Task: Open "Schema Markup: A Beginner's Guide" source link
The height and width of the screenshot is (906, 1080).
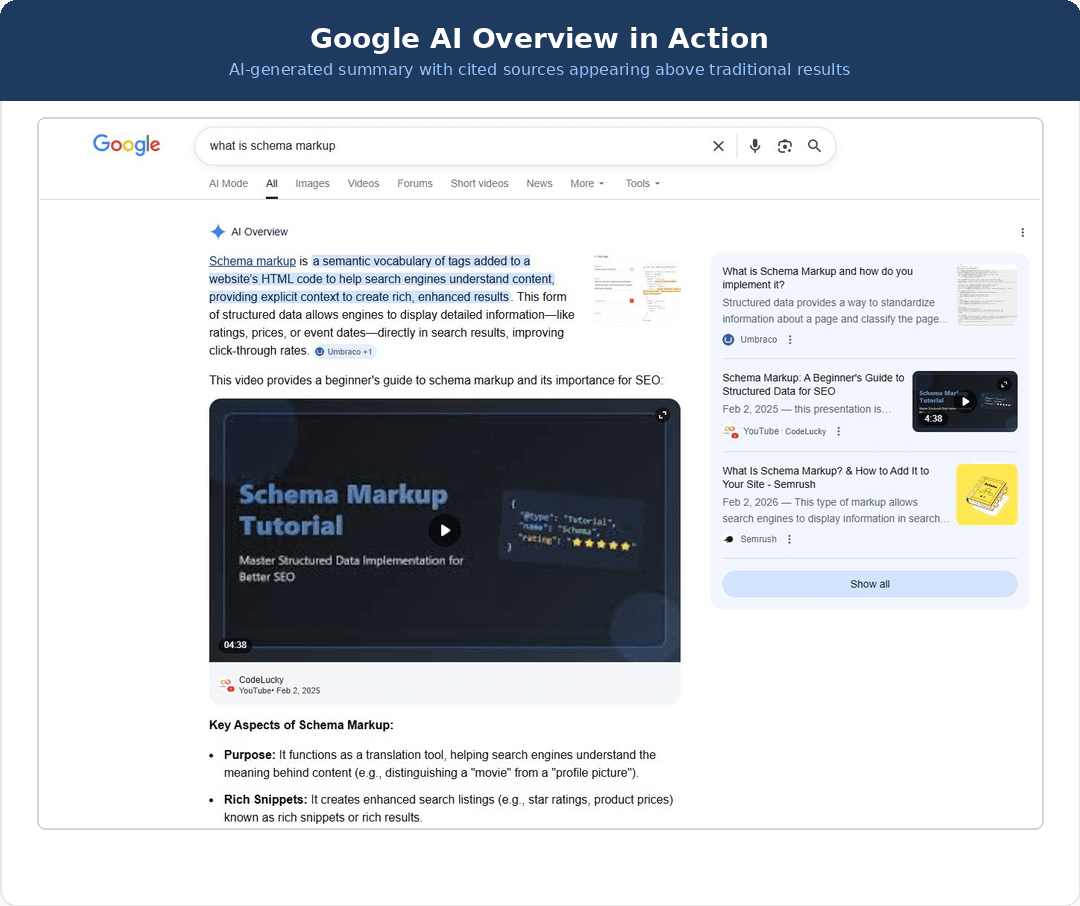Action: click(x=813, y=384)
